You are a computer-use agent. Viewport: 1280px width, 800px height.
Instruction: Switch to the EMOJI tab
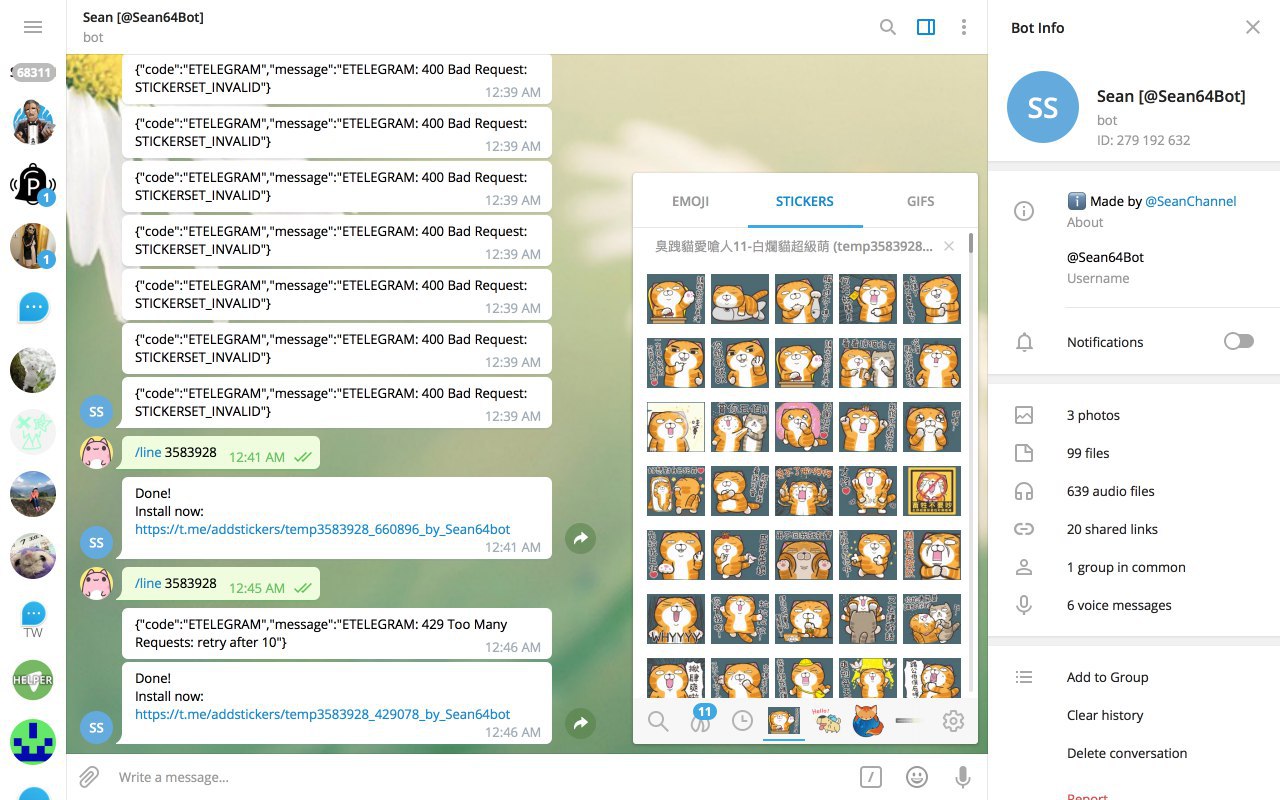click(690, 201)
